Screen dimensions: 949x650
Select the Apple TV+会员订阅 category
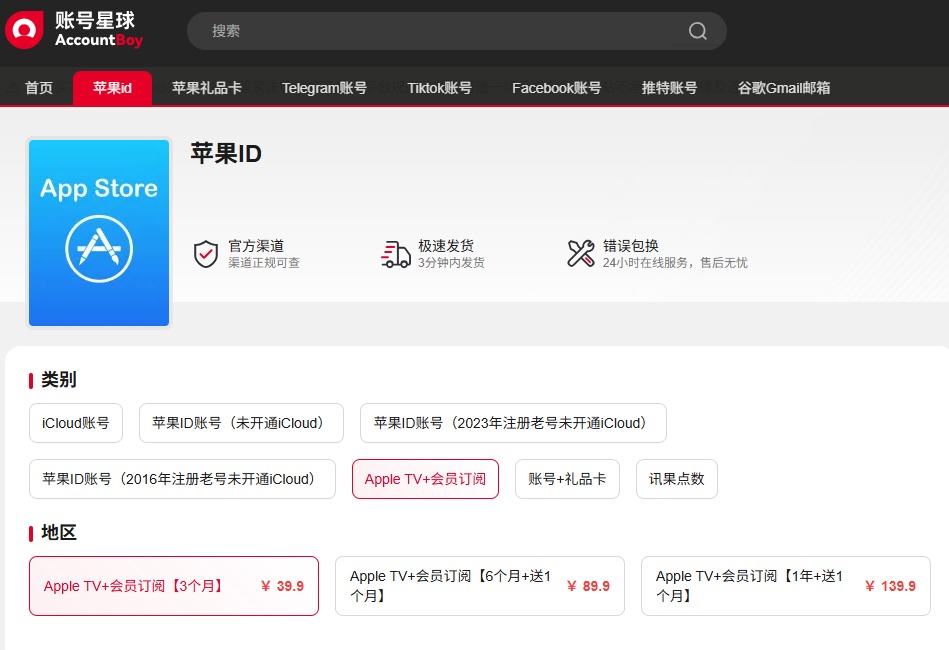425,479
